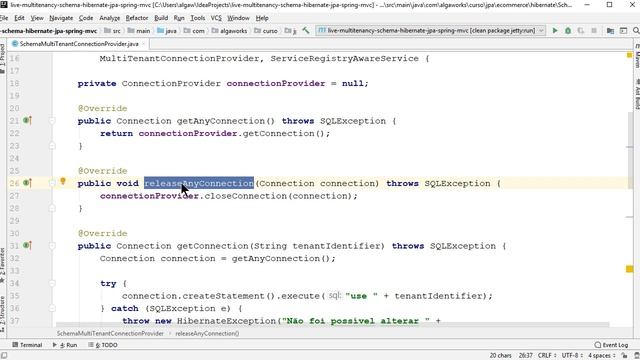Click fold end marker on line 28
This screenshot has width=640, height=360.
52,208
